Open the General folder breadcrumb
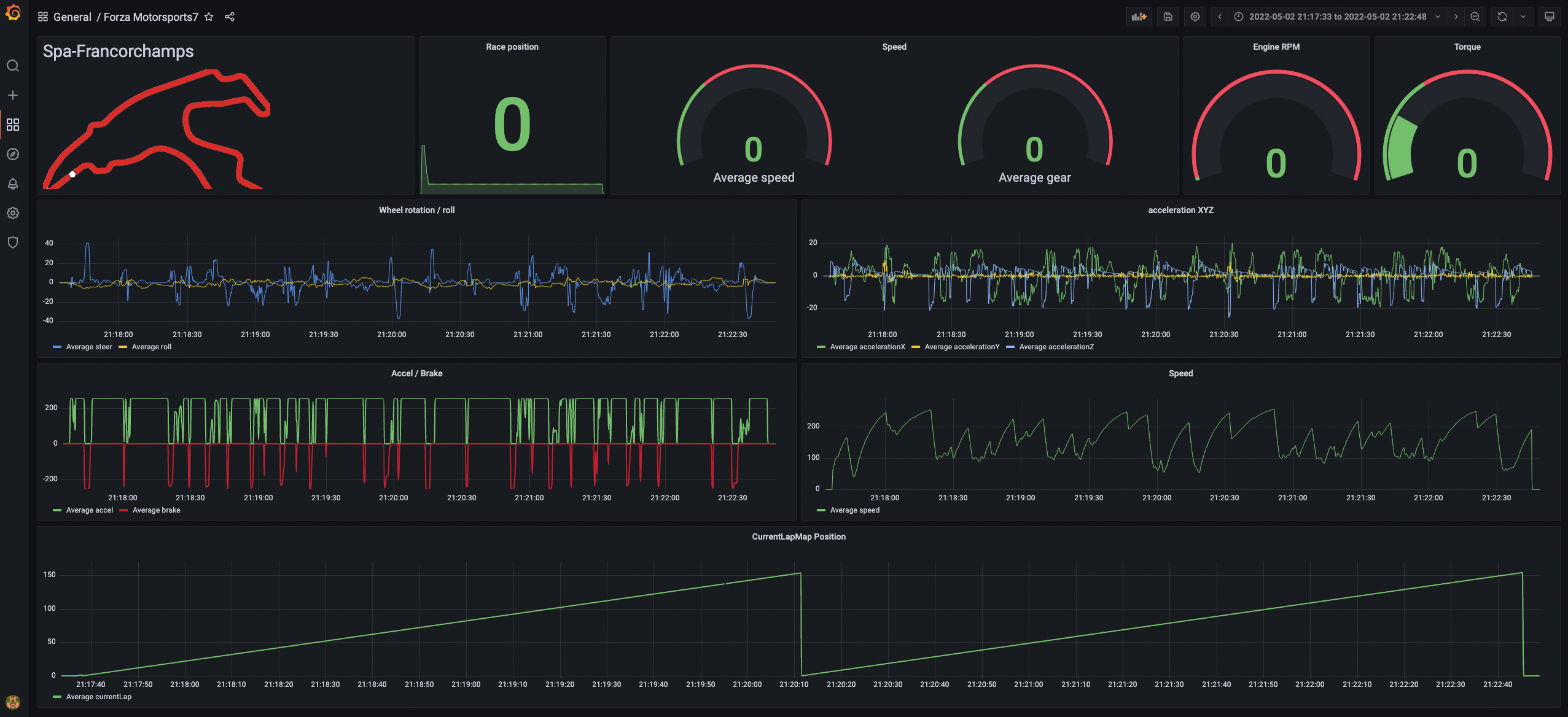 tap(72, 17)
